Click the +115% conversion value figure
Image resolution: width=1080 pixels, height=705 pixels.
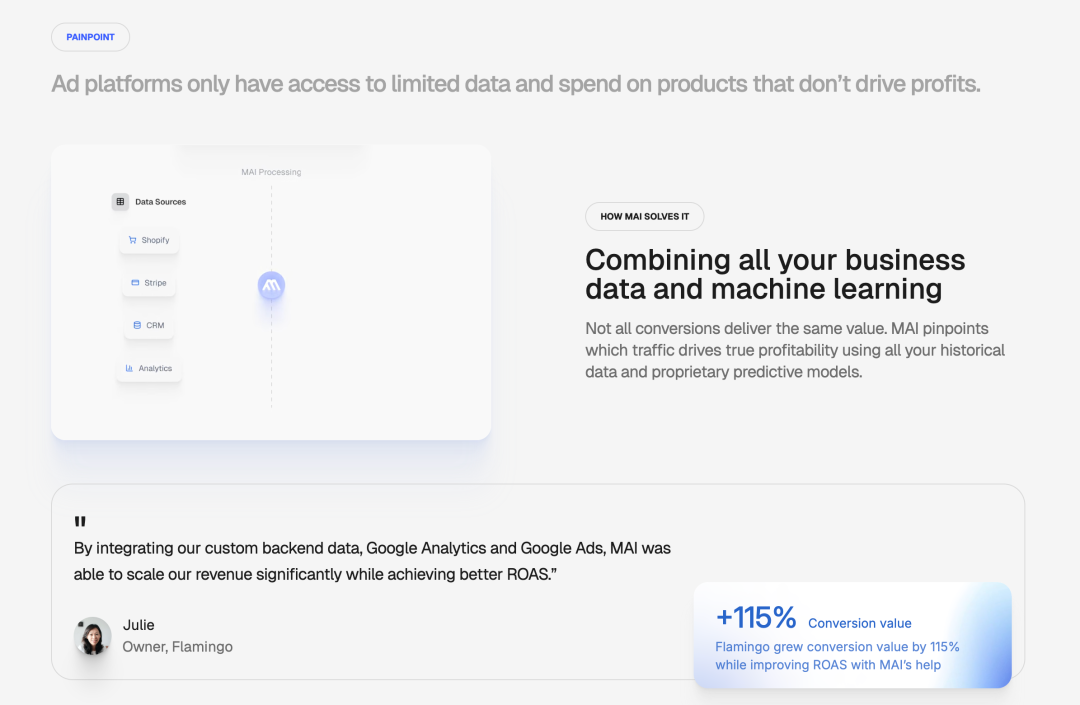(756, 617)
